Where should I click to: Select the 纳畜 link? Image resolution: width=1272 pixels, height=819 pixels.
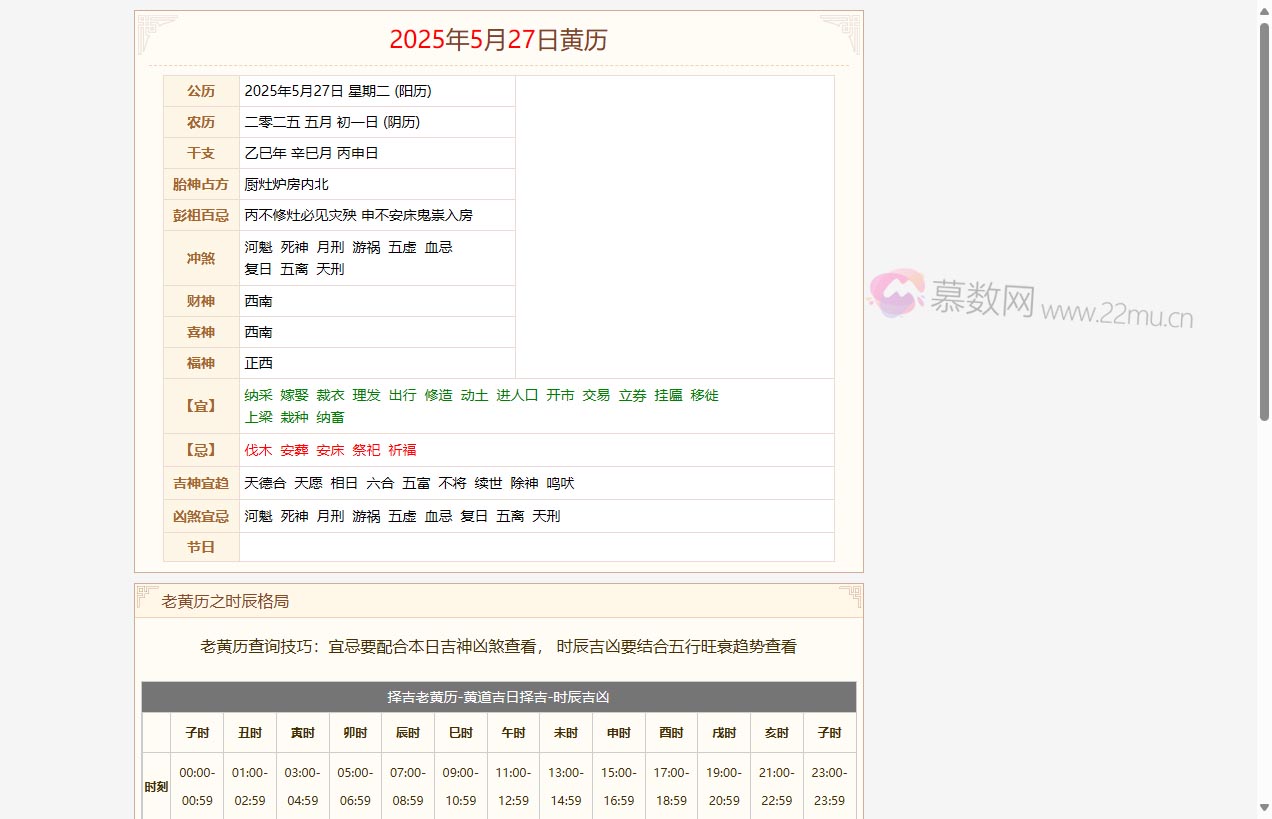pyautogui.click(x=331, y=417)
